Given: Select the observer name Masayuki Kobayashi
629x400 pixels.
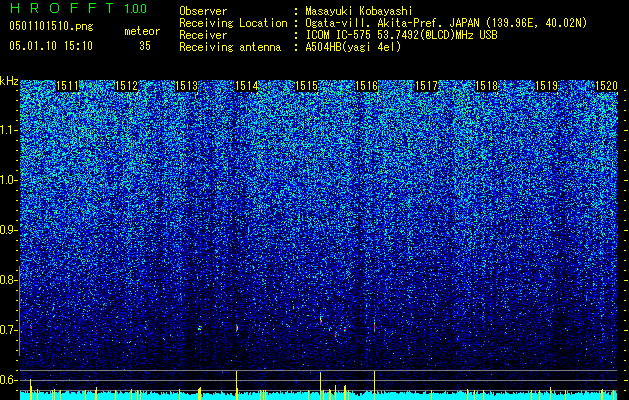Looking at the screenshot, I should 359,11.
